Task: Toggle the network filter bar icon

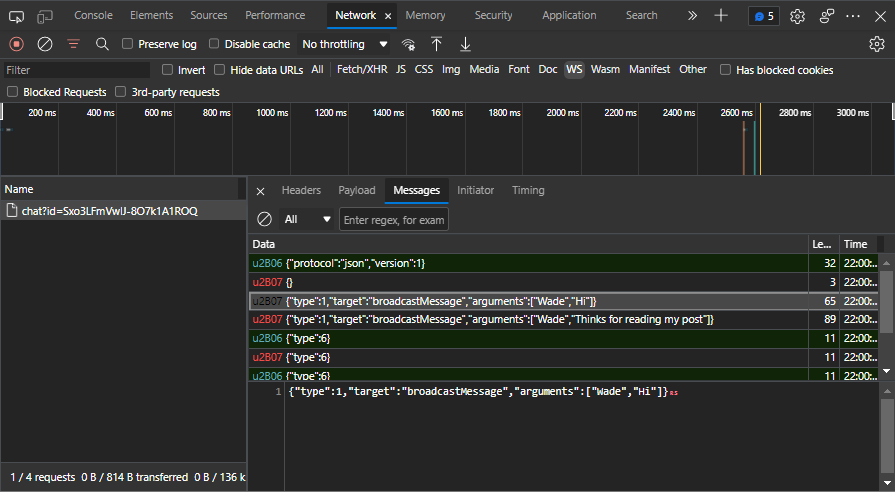Action: click(73, 44)
